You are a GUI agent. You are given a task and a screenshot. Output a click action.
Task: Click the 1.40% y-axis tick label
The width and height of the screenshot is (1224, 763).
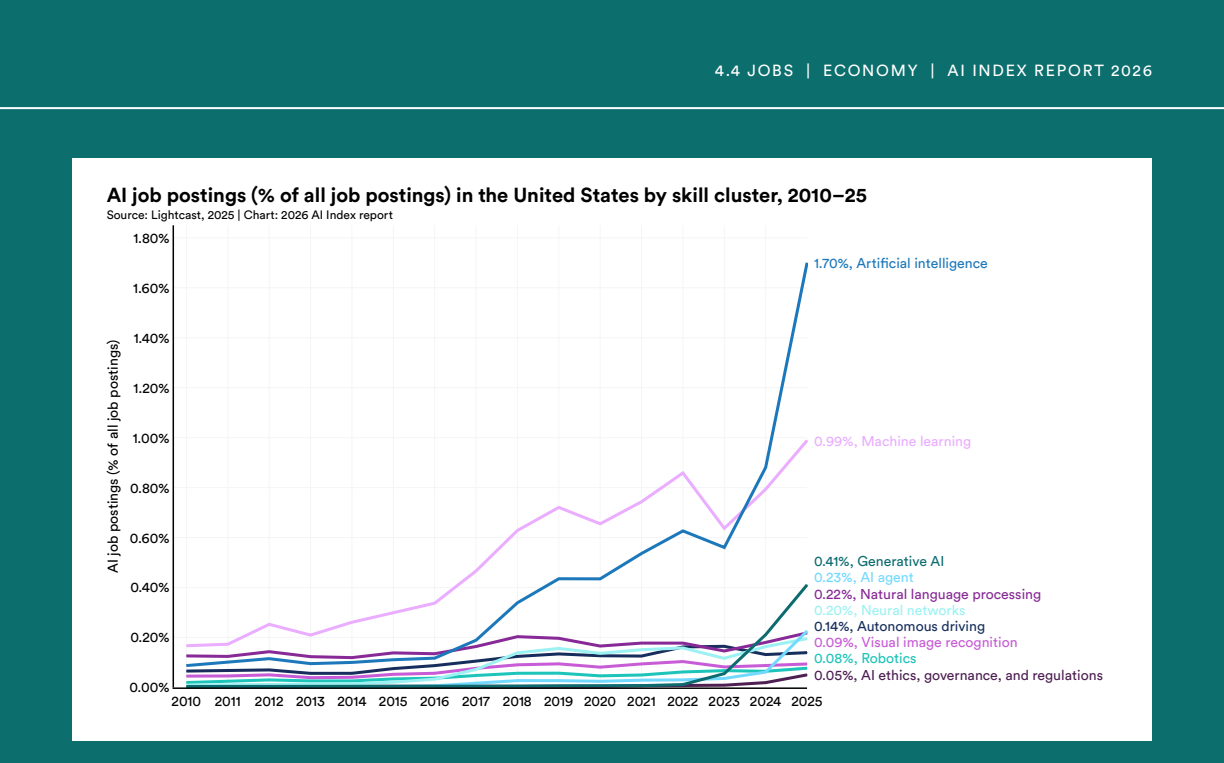151,339
